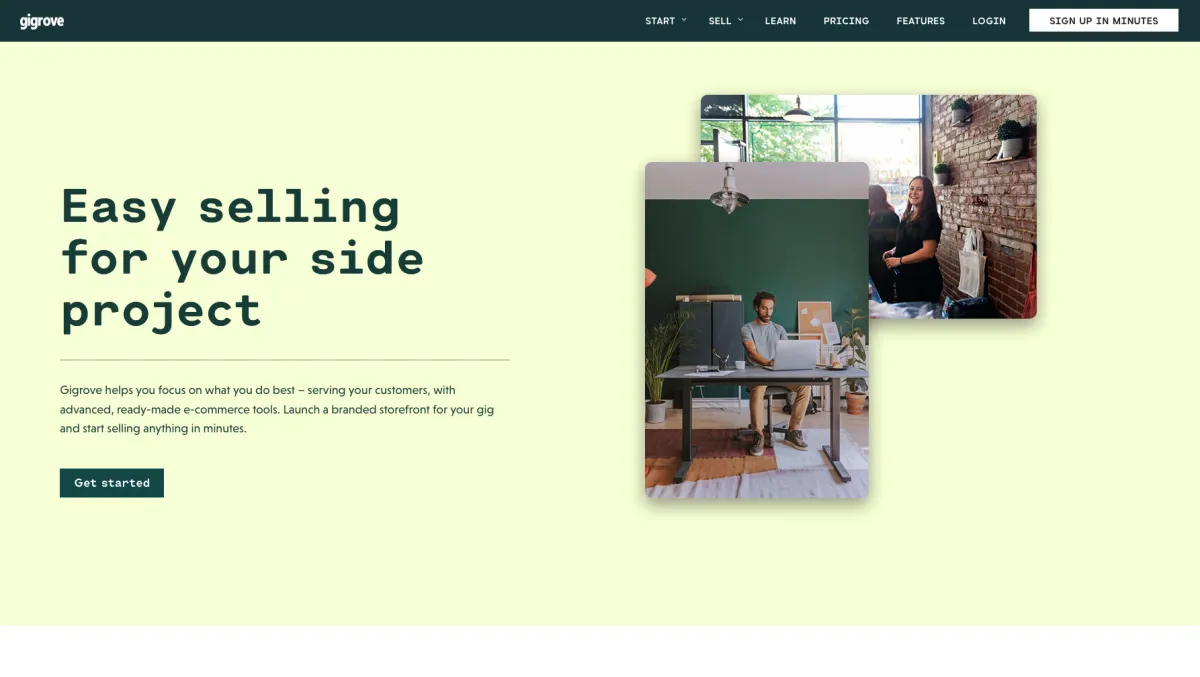The height and width of the screenshot is (677, 1200).
Task: Click the white section below the hero
Action: [x=600, y=651]
